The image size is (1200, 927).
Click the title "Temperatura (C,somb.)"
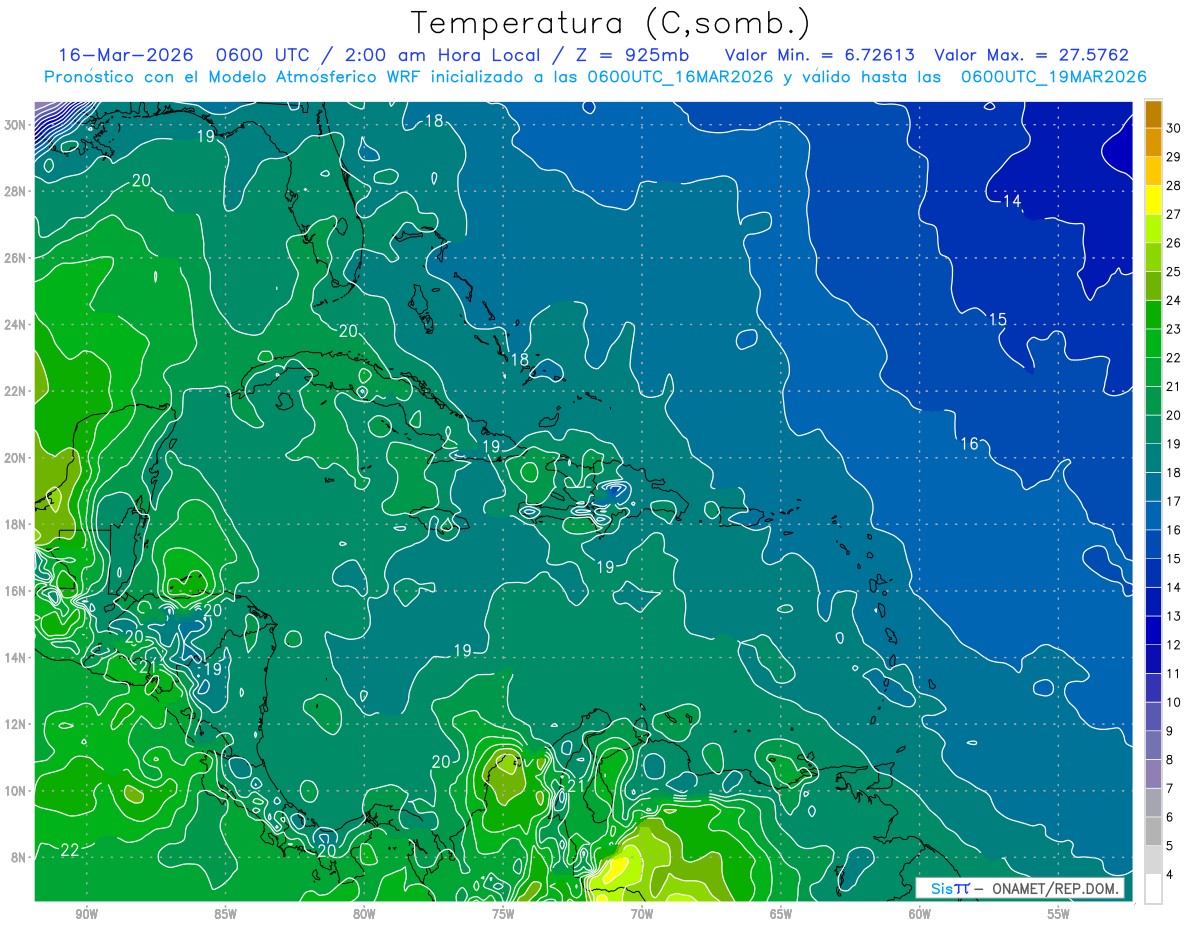click(610, 23)
